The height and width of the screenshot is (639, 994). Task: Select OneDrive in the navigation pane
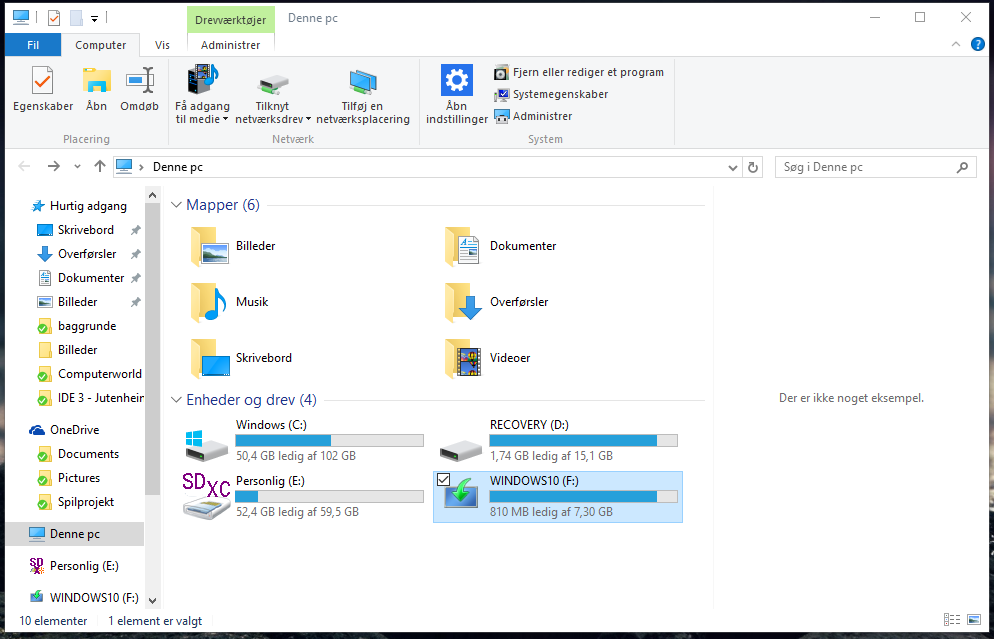pyautogui.click(x=75, y=430)
